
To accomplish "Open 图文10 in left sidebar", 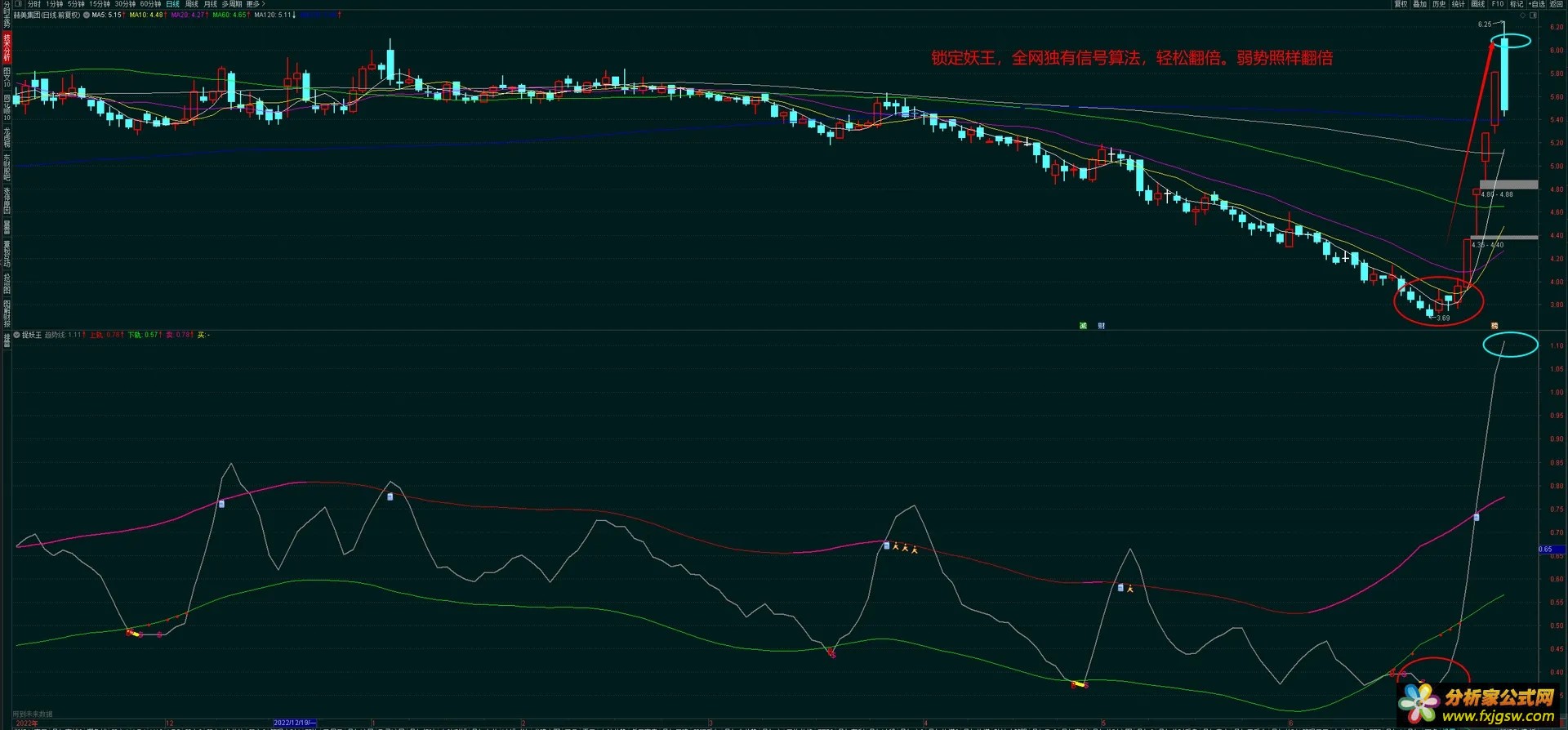I will pos(7,78).
